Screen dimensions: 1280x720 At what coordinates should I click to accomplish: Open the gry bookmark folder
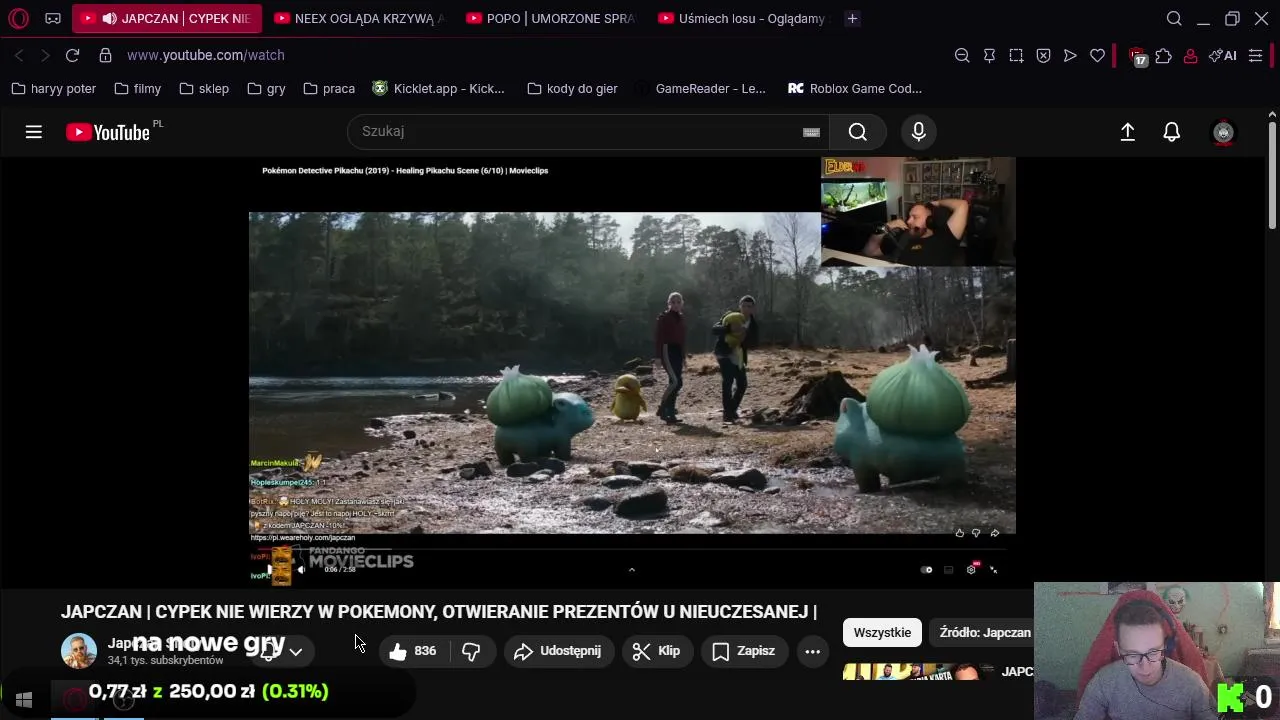click(266, 88)
